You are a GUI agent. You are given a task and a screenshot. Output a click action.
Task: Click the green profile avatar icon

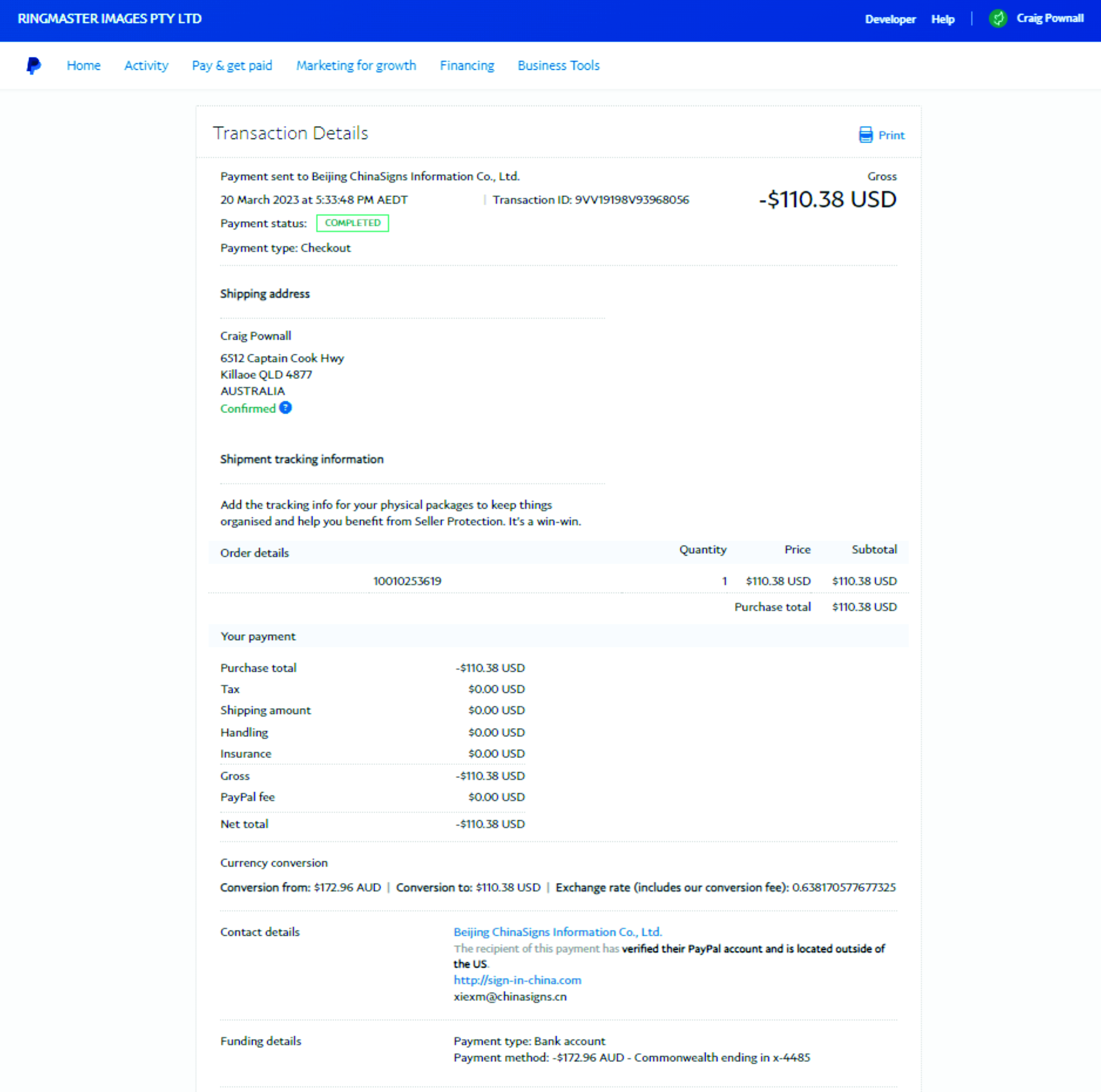[998, 19]
